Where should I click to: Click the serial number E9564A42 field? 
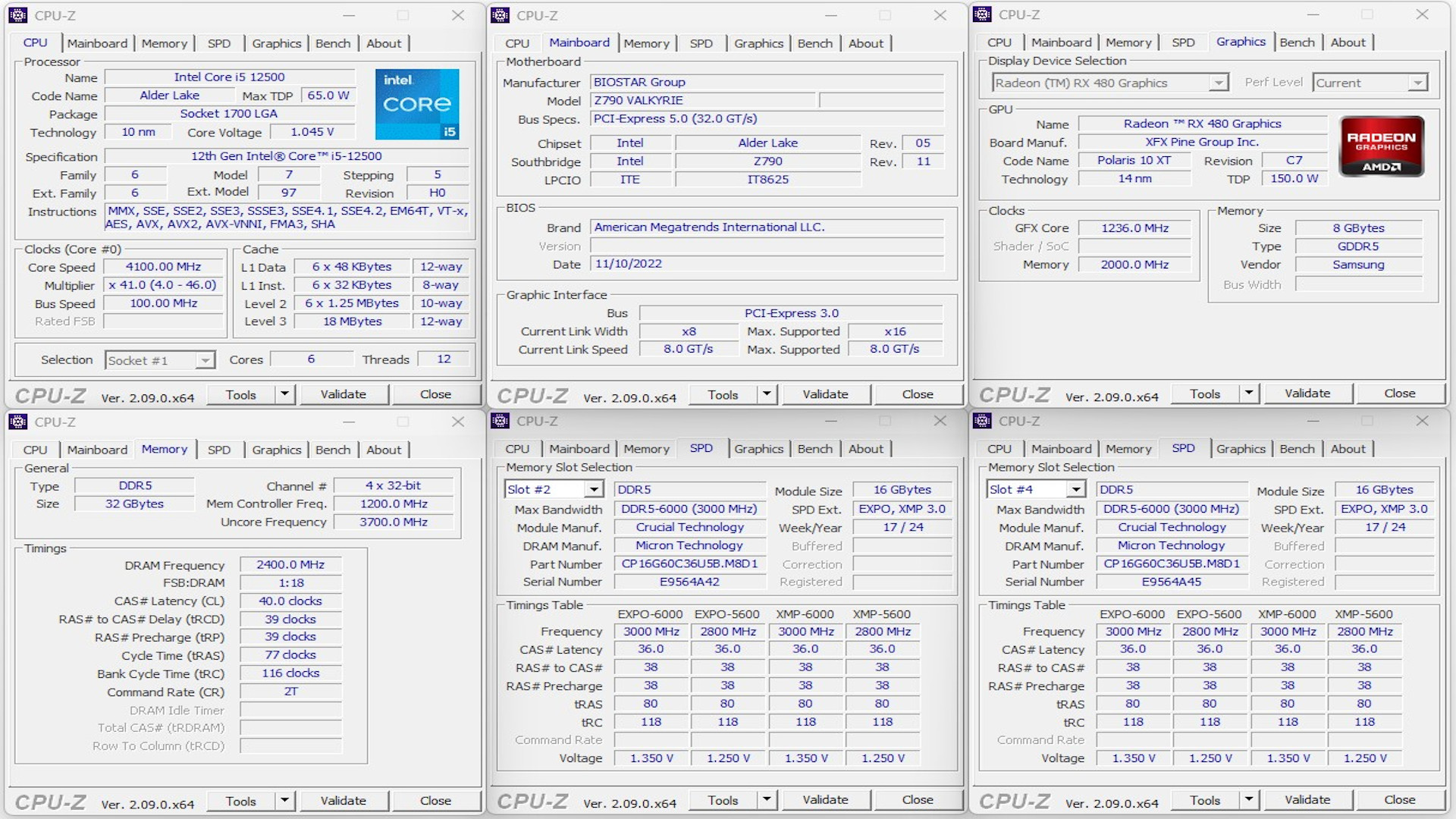click(689, 582)
